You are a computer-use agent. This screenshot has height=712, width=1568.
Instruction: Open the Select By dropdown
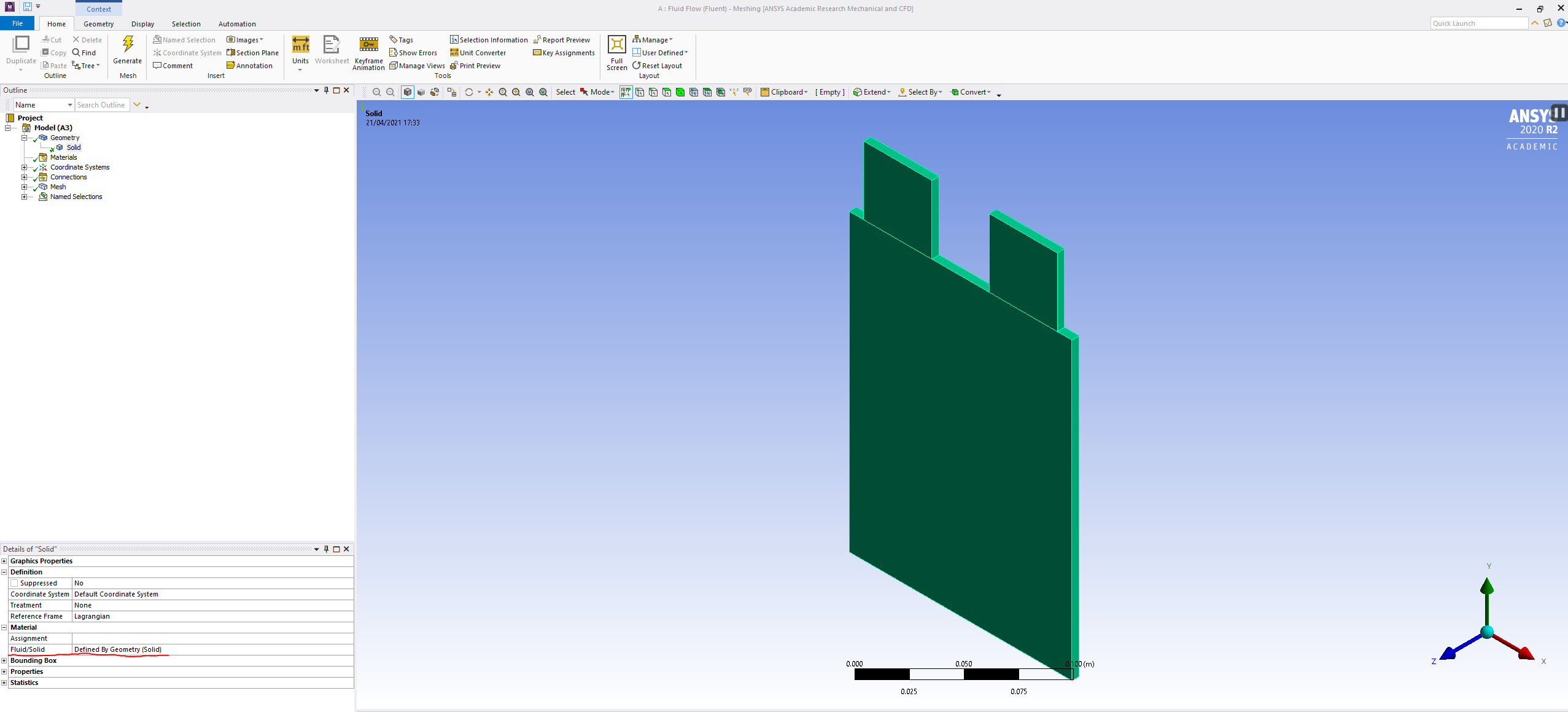(x=921, y=92)
